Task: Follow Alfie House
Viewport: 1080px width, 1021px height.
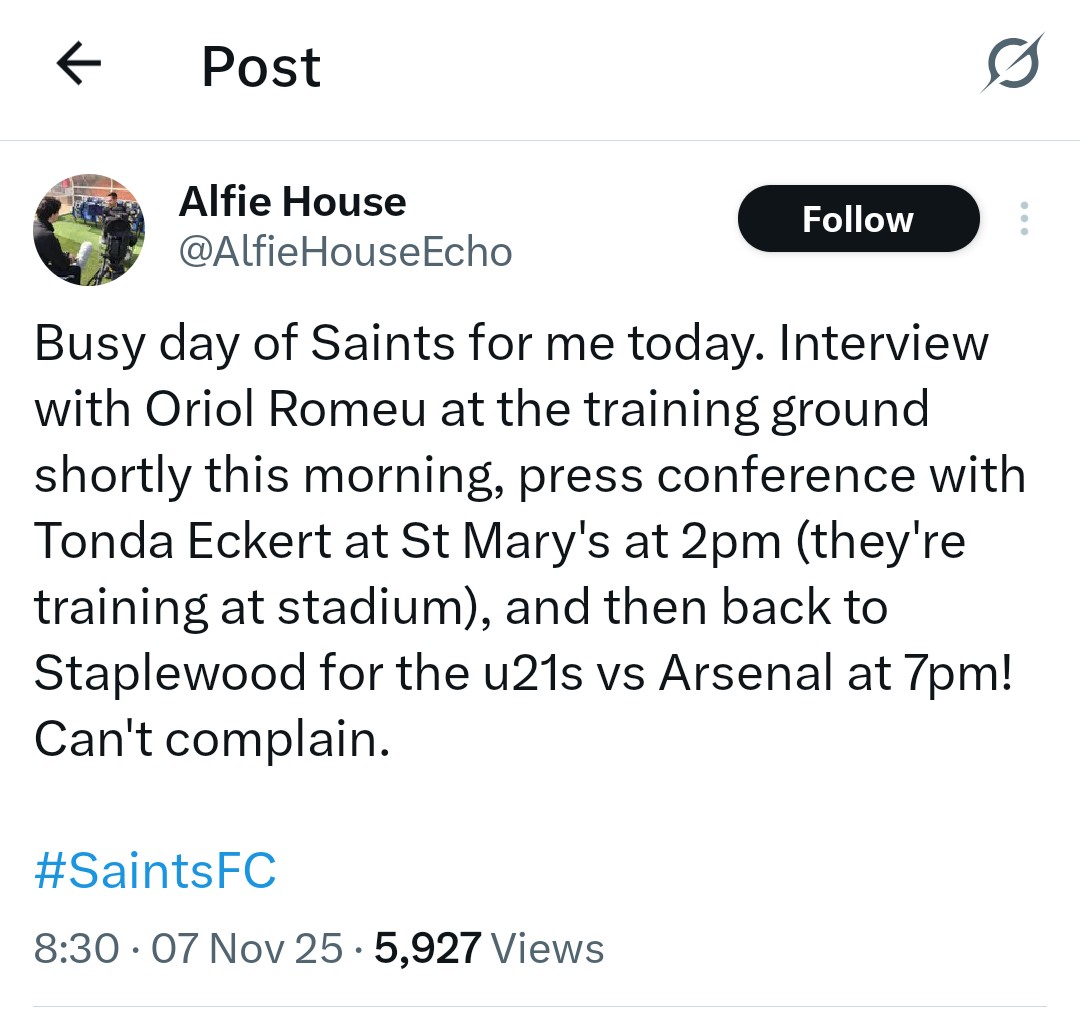Action: click(x=858, y=219)
